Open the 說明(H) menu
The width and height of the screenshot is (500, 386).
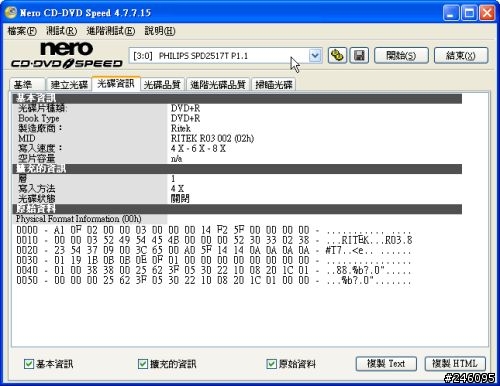(160, 31)
